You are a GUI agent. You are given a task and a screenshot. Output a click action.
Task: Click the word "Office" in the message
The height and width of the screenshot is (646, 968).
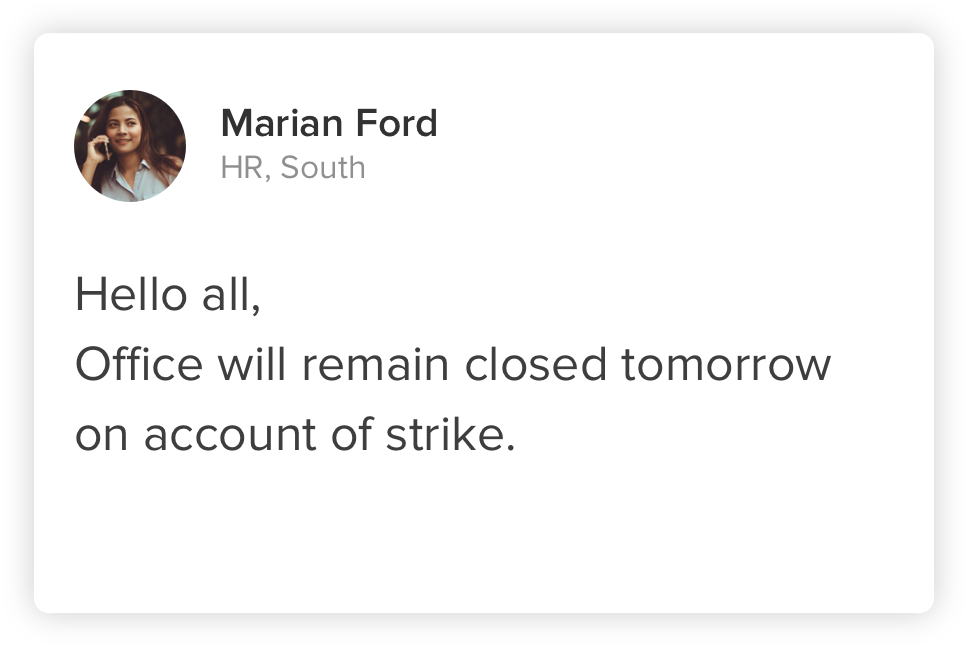(138, 366)
